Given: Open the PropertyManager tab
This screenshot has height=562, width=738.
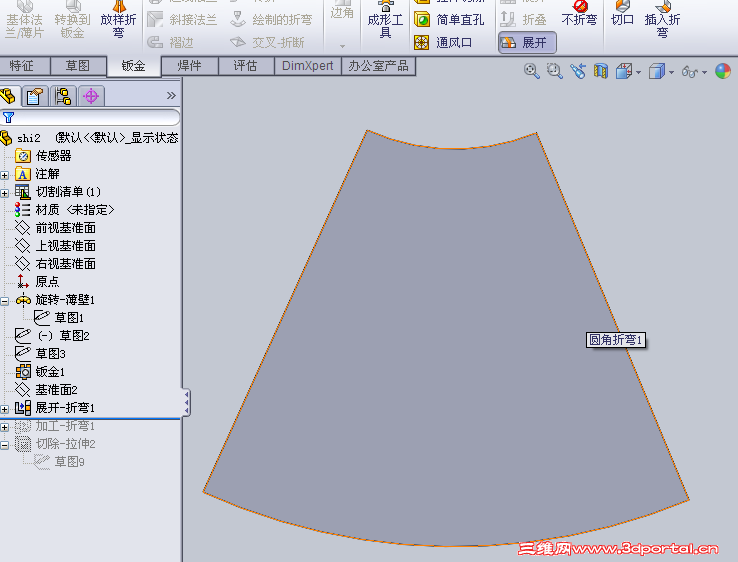Looking at the screenshot, I should [35, 96].
